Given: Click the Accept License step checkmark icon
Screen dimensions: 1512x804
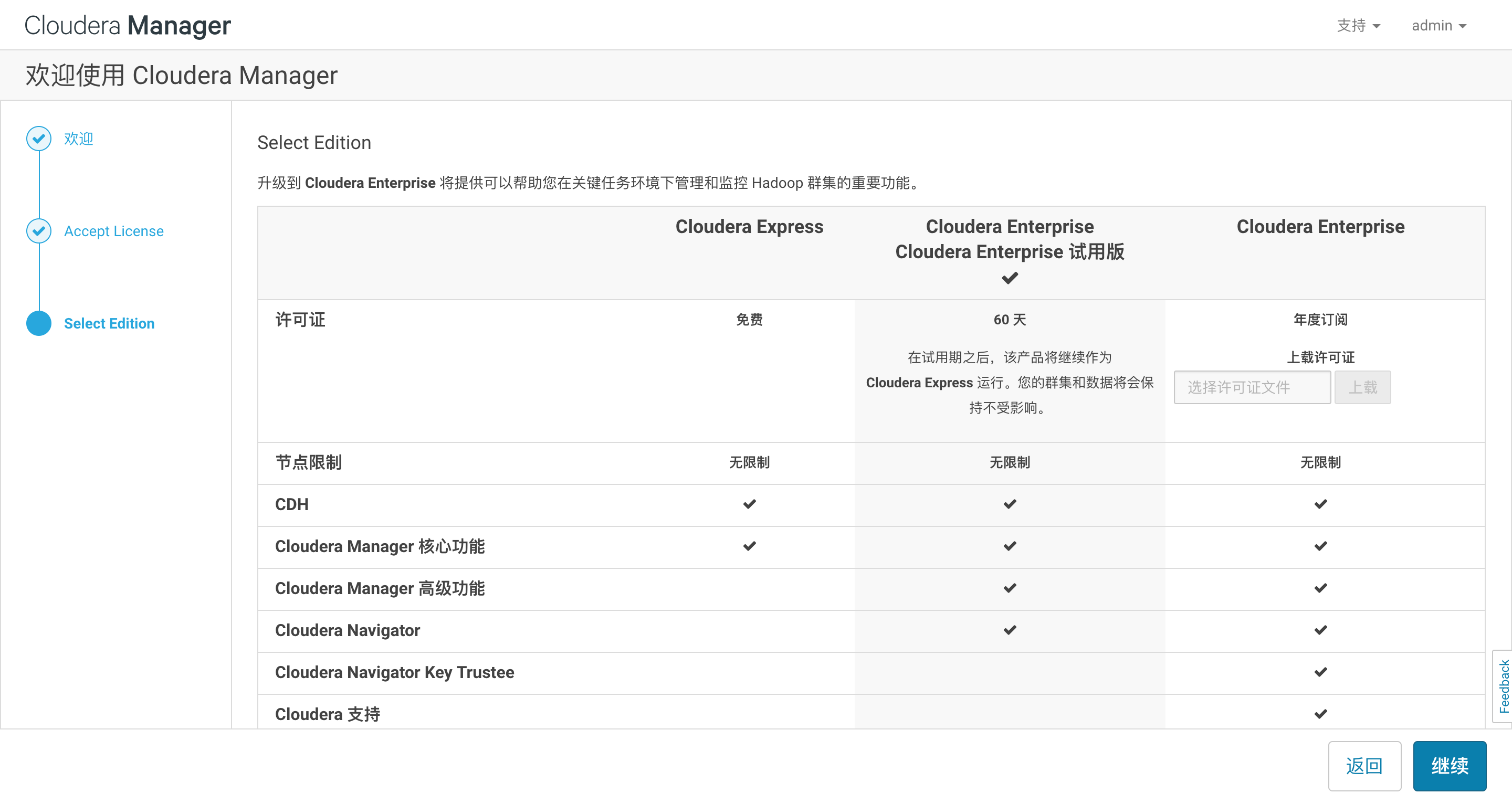Looking at the screenshot, I should click(x=39, y=230).
